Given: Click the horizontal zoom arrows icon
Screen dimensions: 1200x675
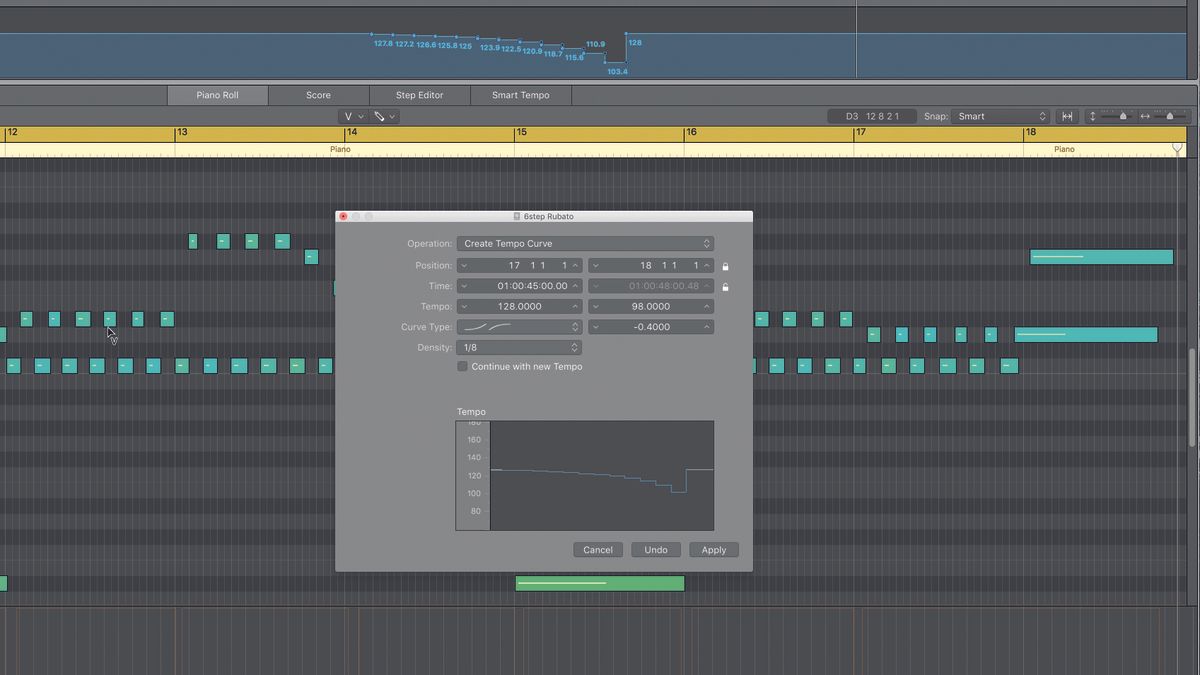Looking at the screenshot, I should [1146, 116].
